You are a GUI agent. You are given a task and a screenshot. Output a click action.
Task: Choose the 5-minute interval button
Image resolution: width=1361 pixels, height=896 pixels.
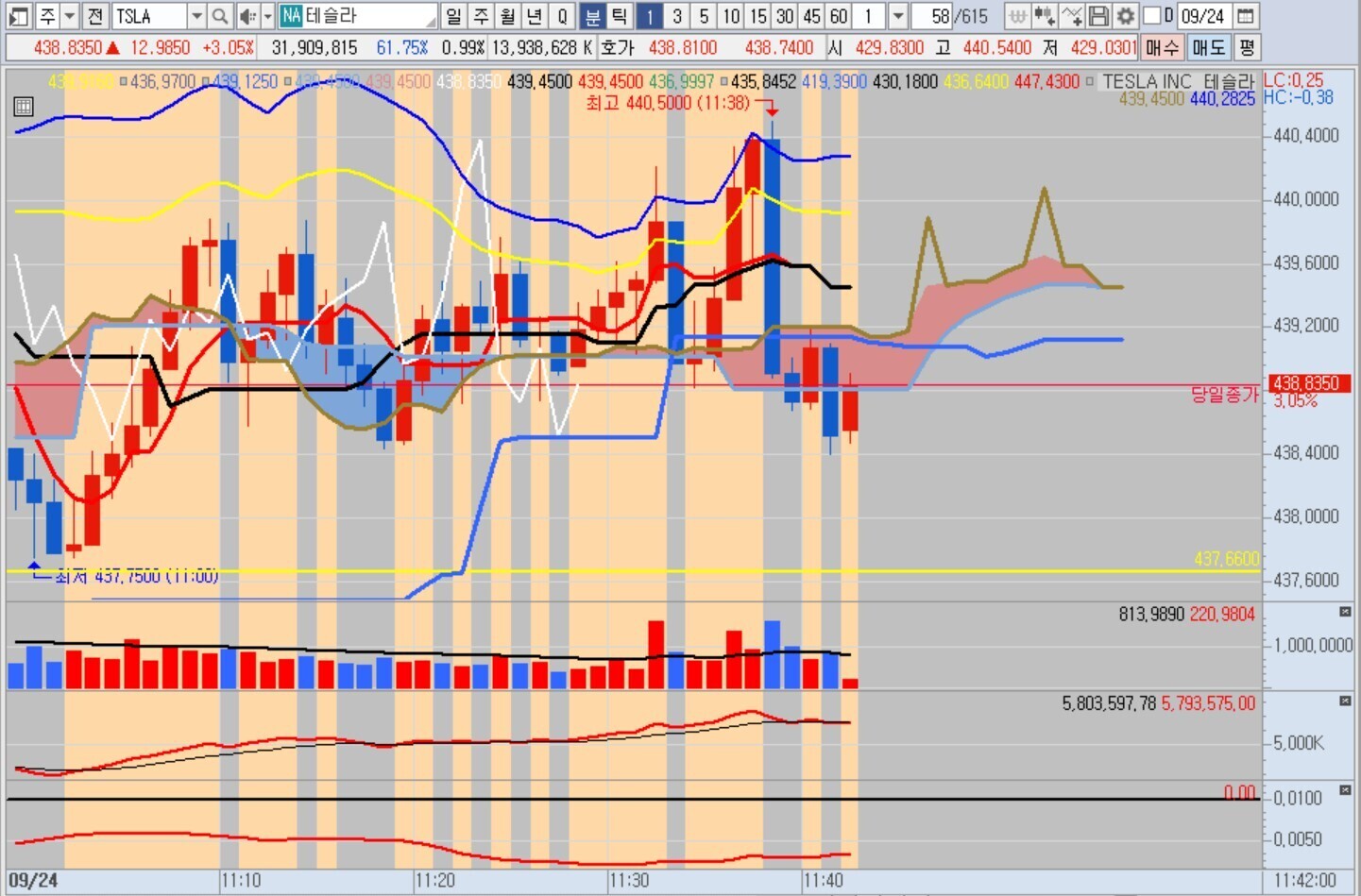pyautogui.click(x=704, y=16)
